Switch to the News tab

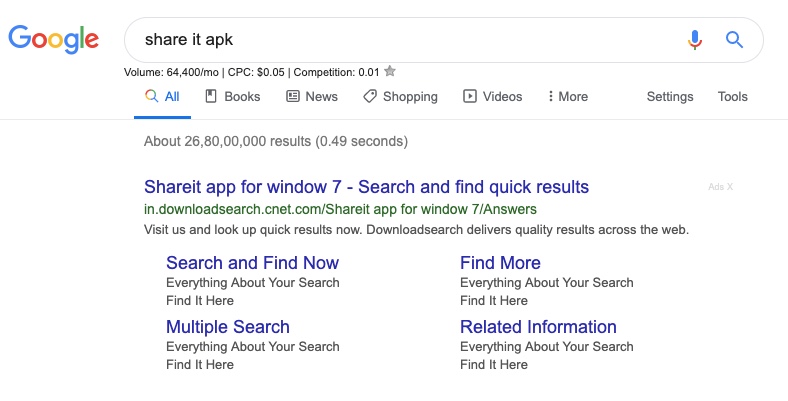coord(312,96)
